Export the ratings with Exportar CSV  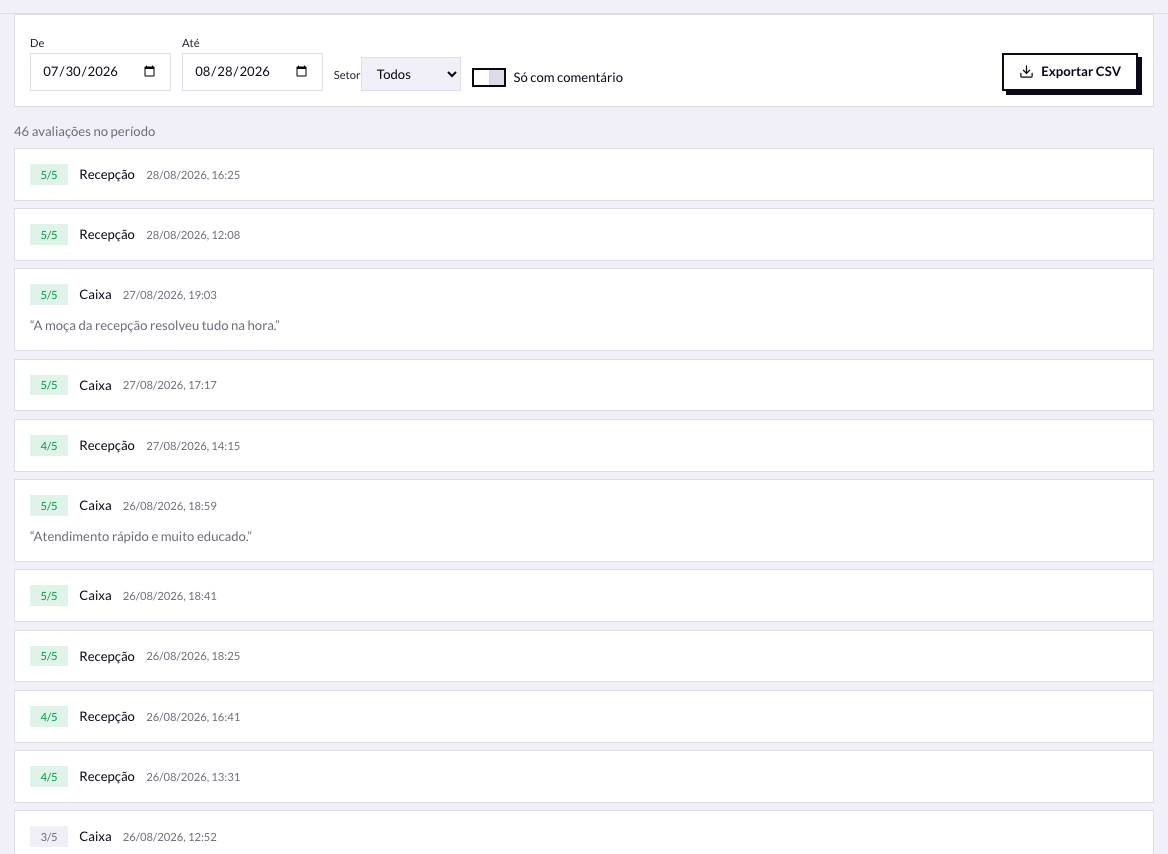pyautogui.click(x=1070, y=72)
